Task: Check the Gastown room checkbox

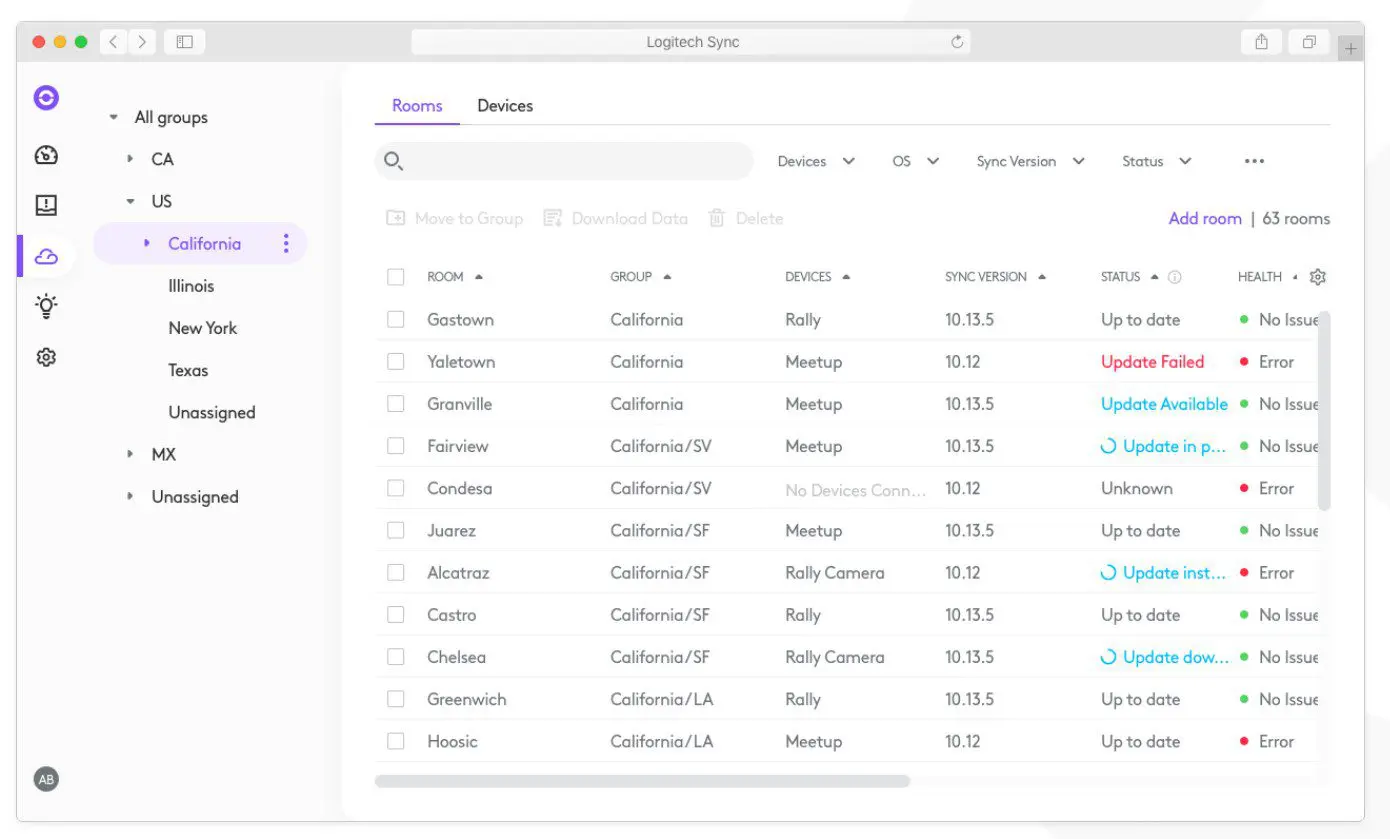Action: pyautogui.click(x=396, y=320)
